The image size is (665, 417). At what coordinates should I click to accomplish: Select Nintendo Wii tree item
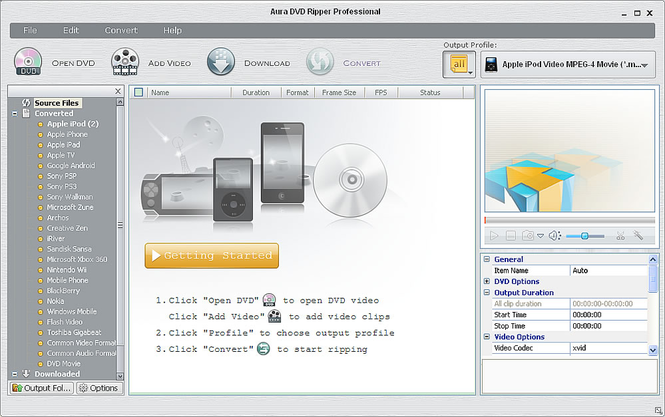(66, 270)
